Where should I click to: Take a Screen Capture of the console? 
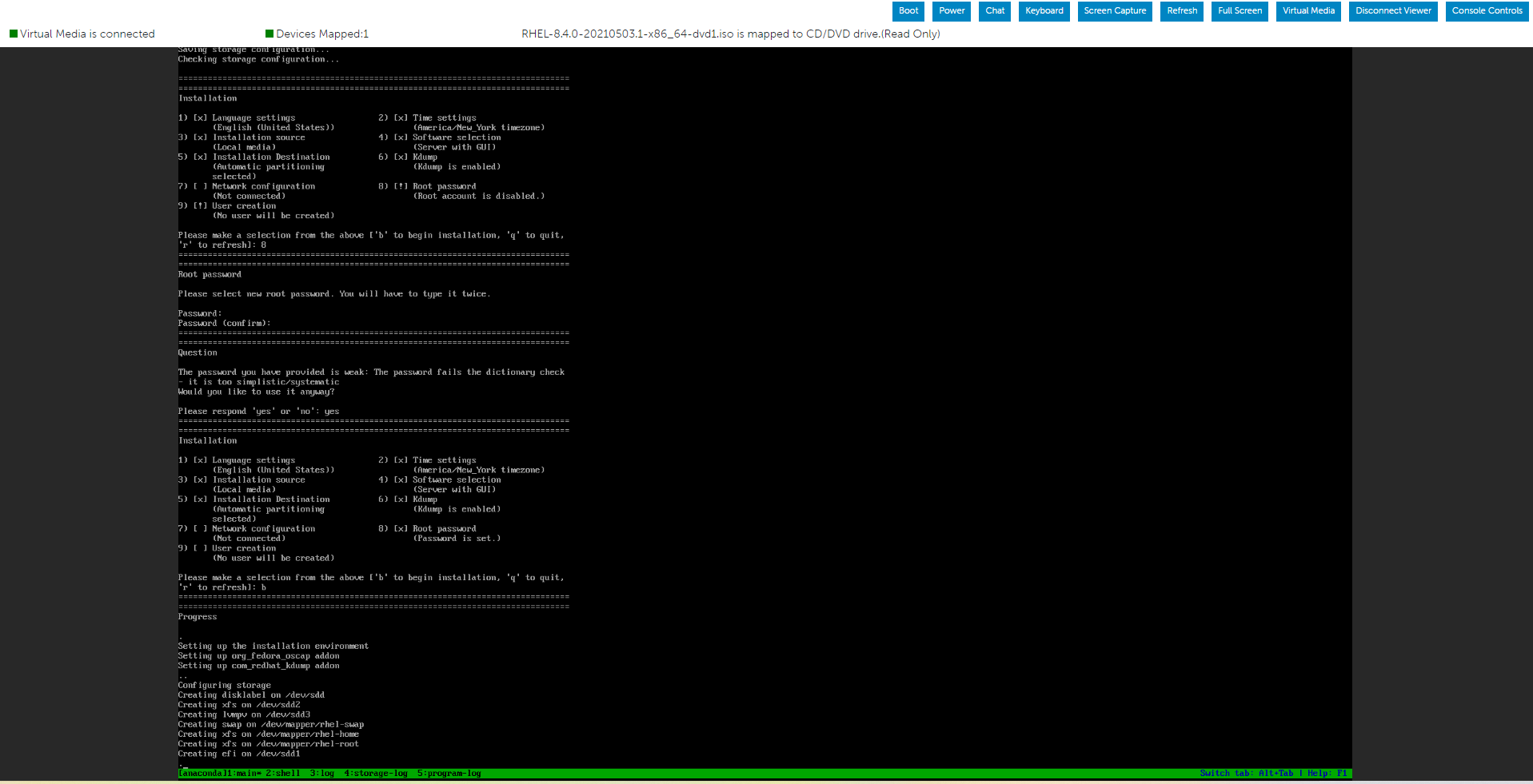pyautogui.click(x=1115, y=11)
